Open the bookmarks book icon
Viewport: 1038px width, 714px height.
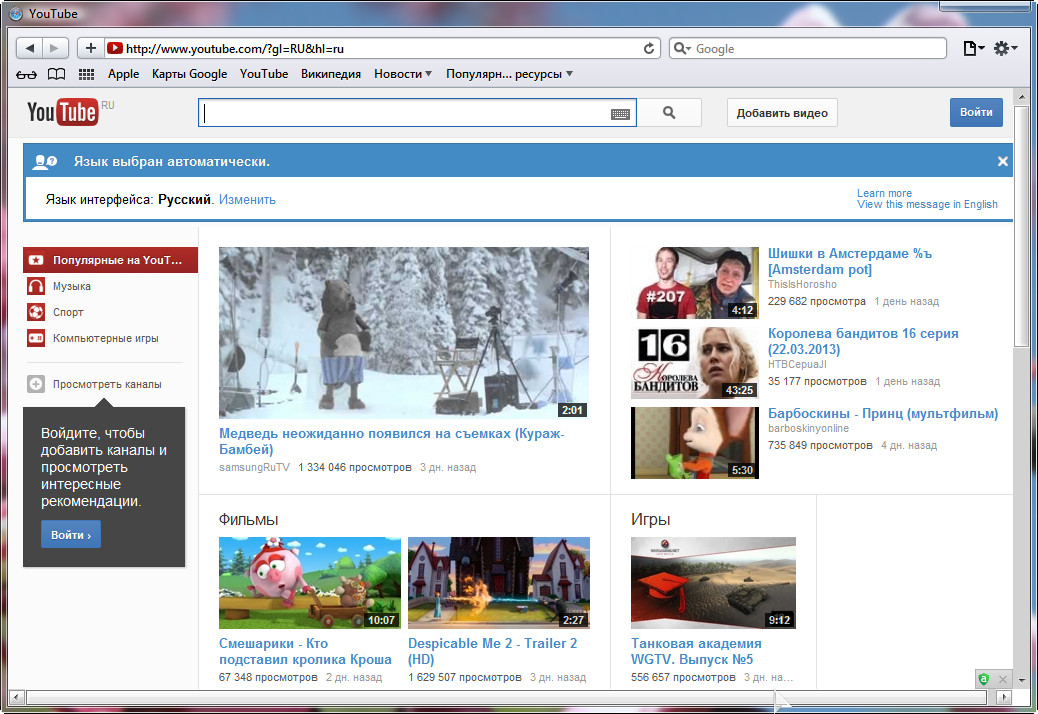pos(57,74)
